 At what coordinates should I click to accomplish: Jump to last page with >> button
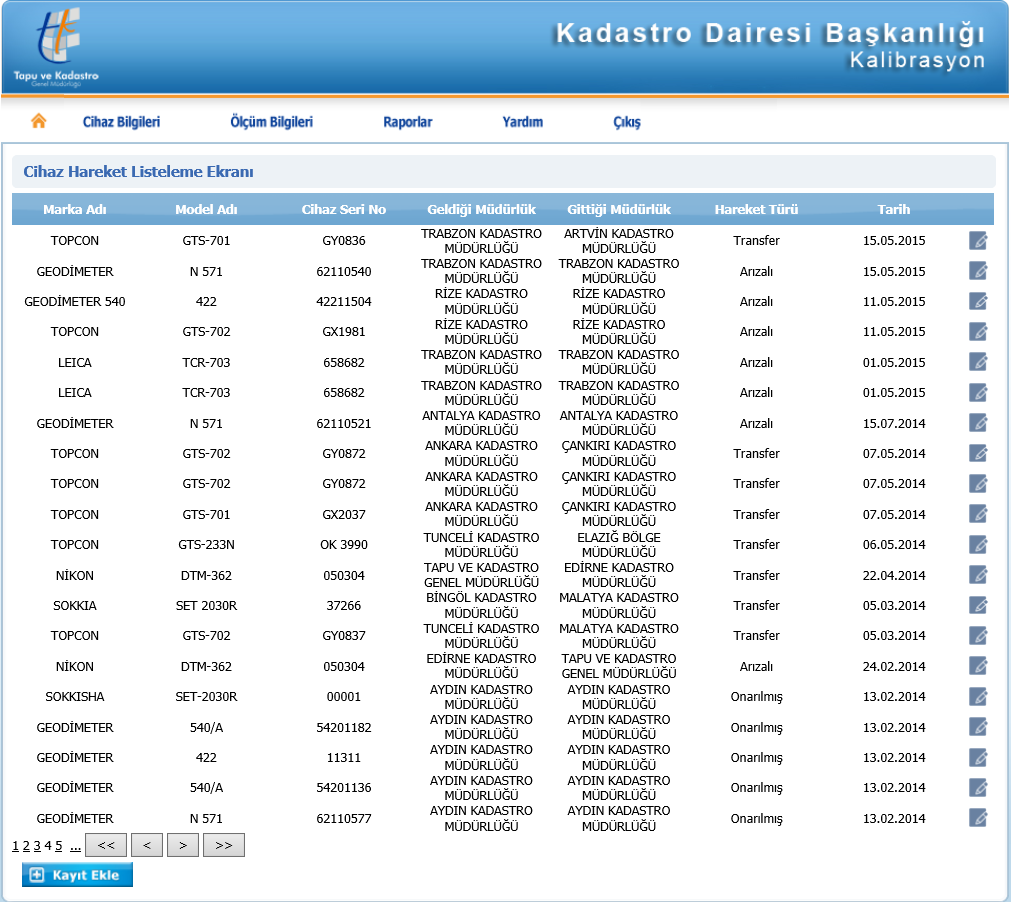(223, 846)
